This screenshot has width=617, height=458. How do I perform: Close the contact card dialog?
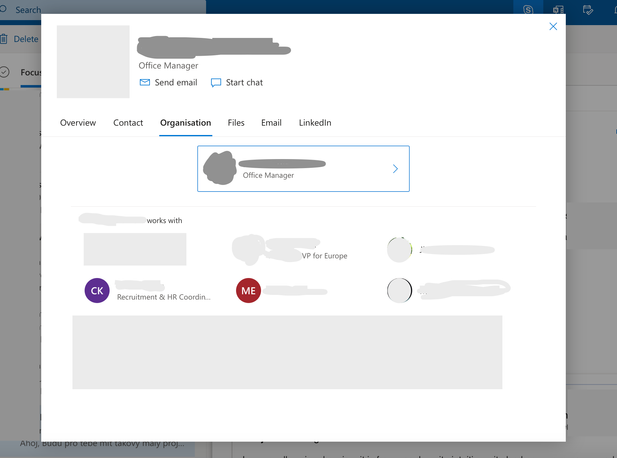[x=553, y=26]
